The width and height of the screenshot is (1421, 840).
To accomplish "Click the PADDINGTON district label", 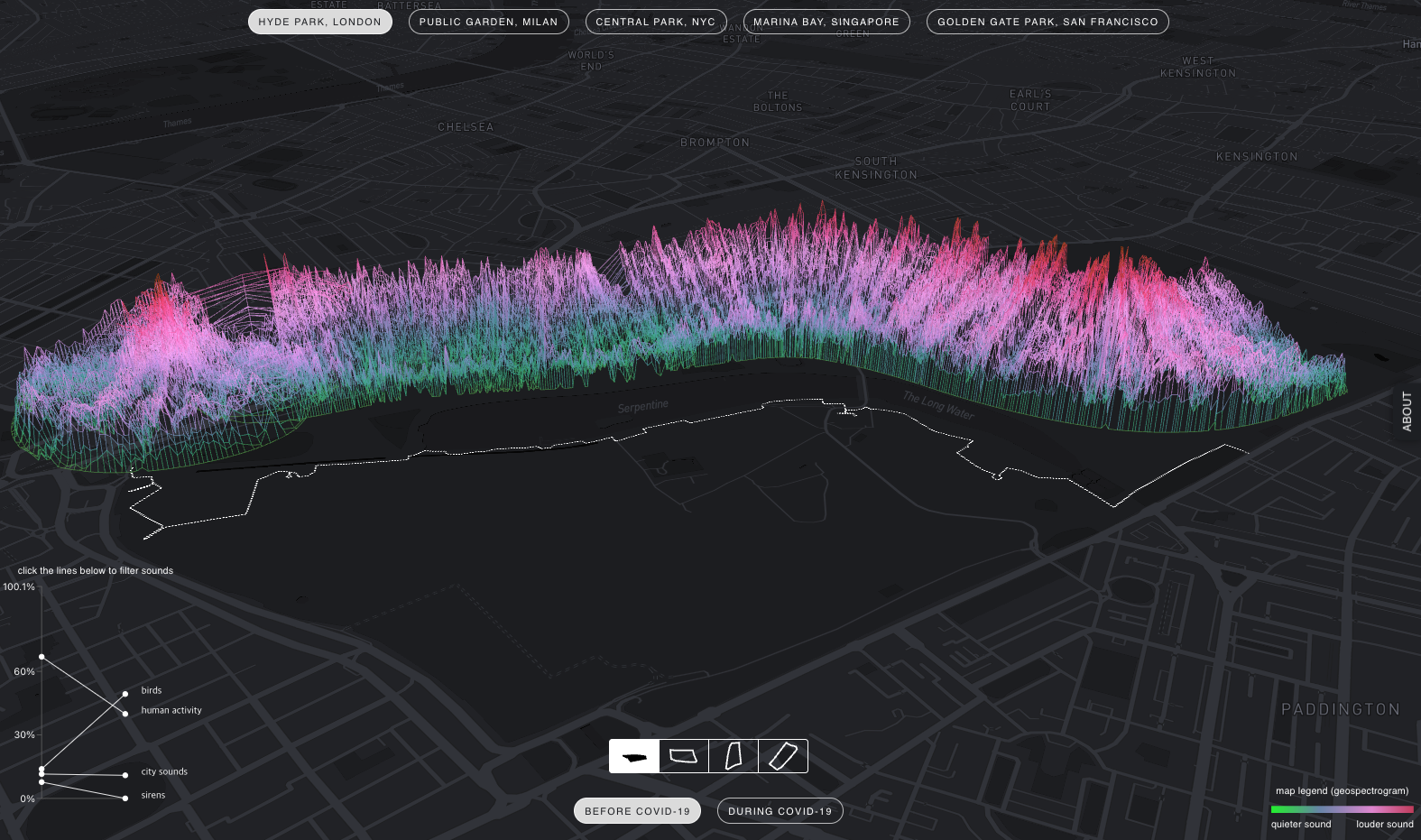I will [x=1341, y=709].
